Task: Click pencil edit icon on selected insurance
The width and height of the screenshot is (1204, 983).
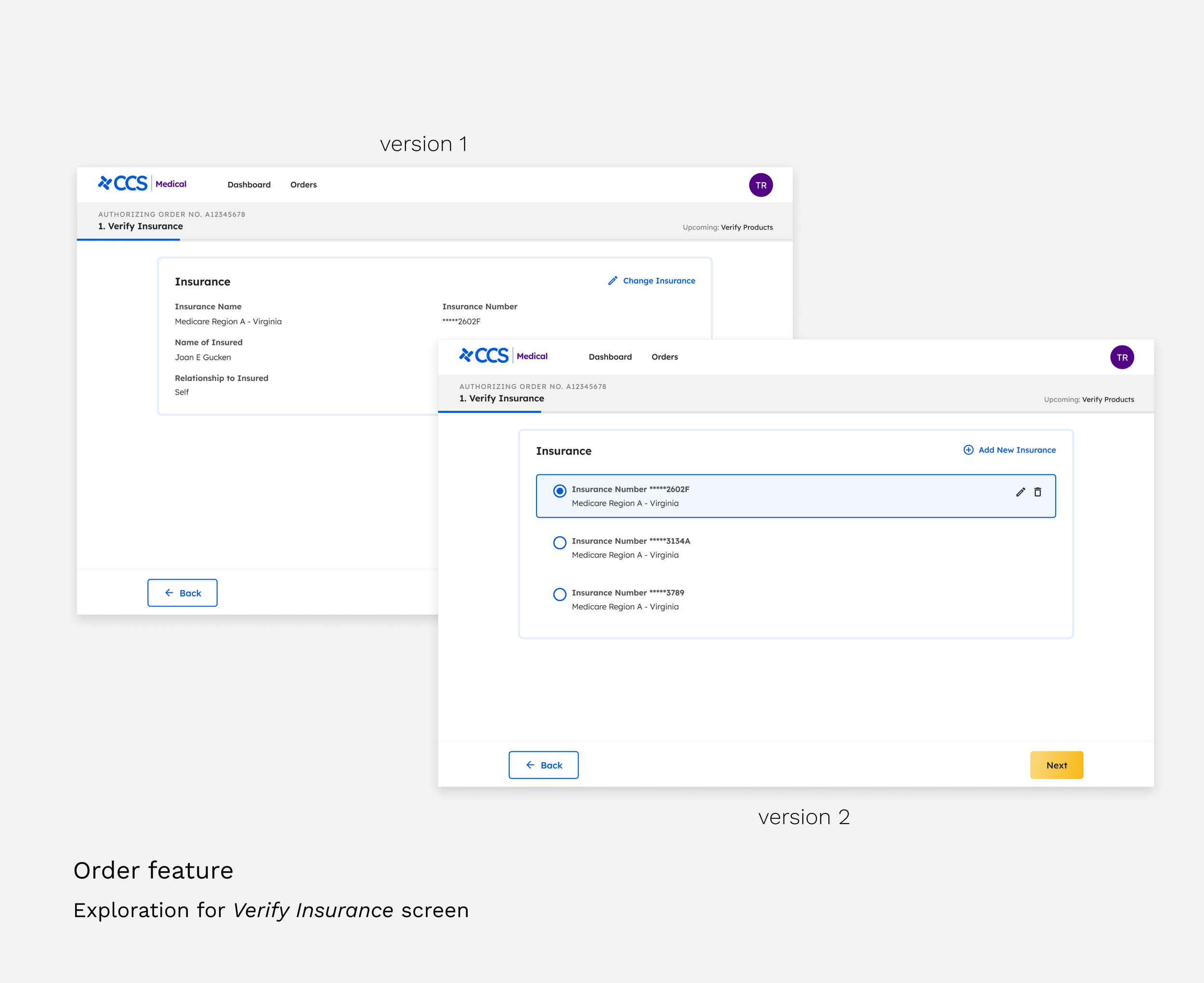Action: tap(1020, 492)
